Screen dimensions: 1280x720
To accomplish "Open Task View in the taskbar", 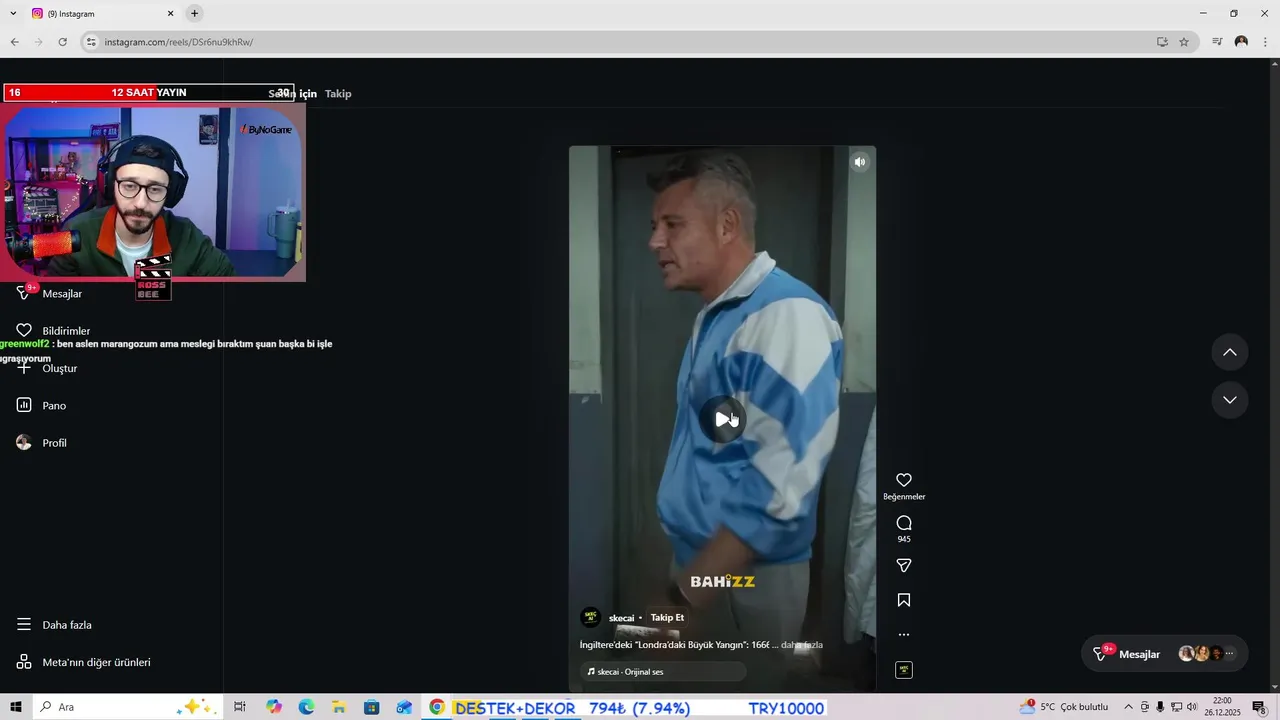I will 240,707.
